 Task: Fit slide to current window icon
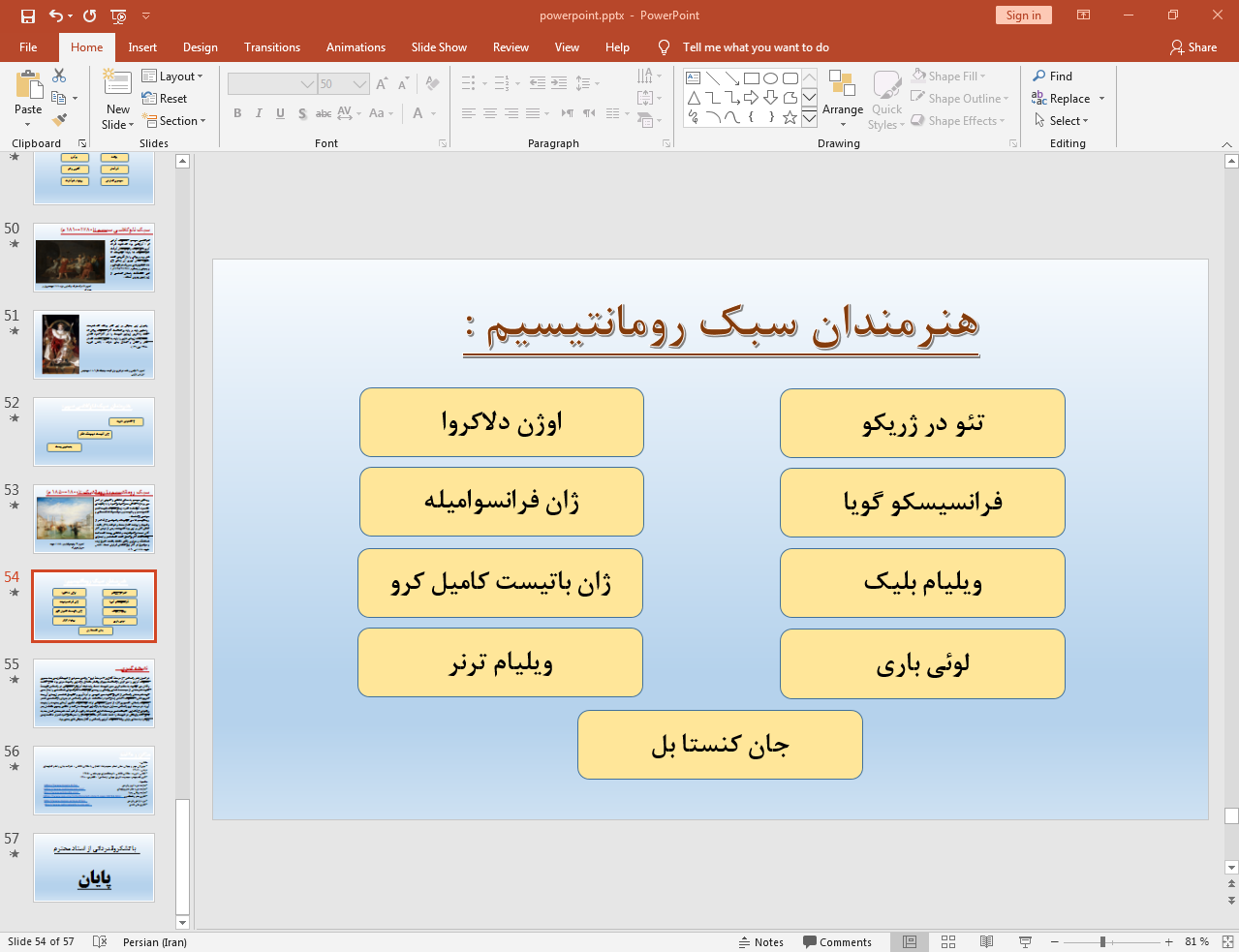(1227, 941)
